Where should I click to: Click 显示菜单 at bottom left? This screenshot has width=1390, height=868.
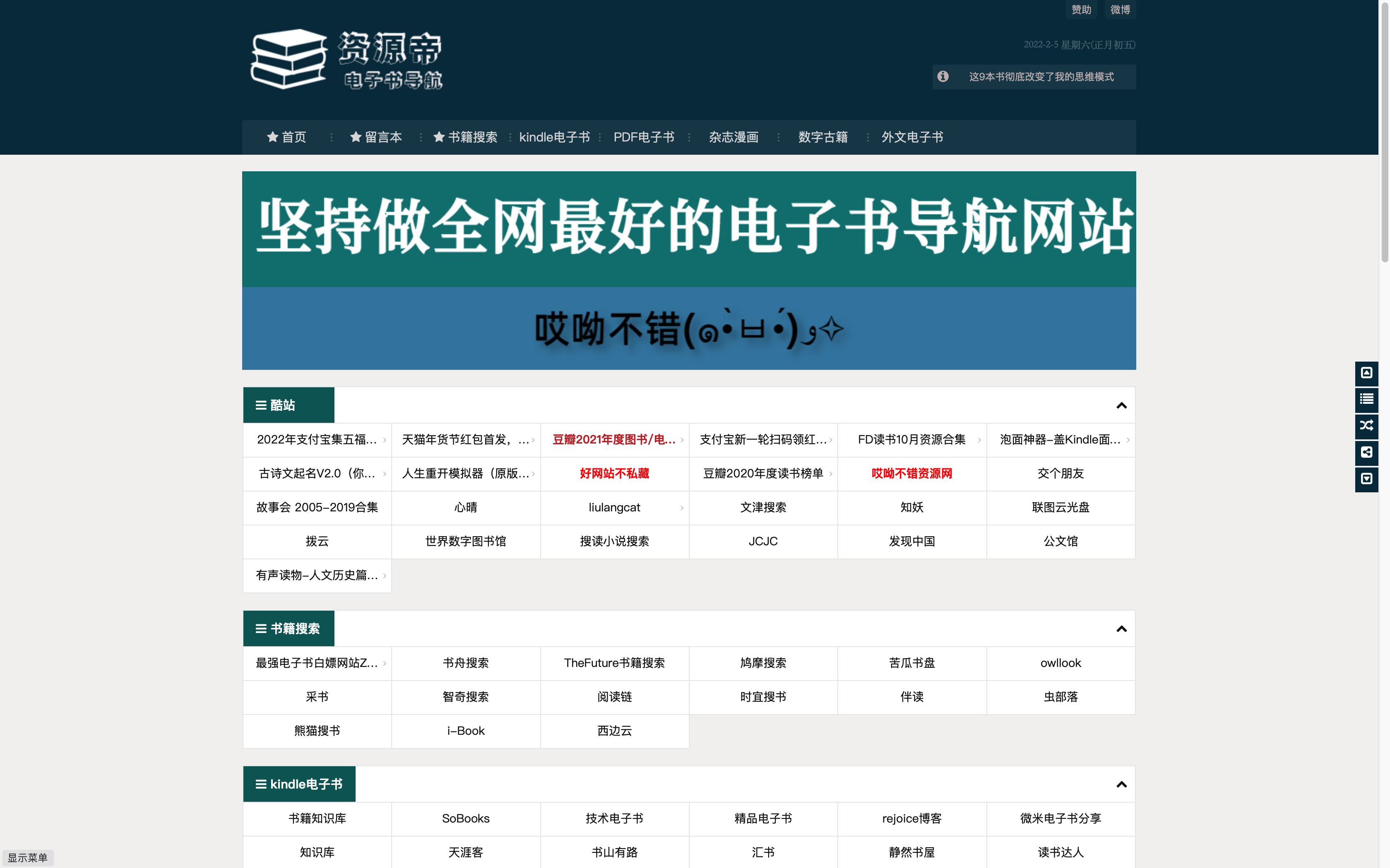coord(28,858)
